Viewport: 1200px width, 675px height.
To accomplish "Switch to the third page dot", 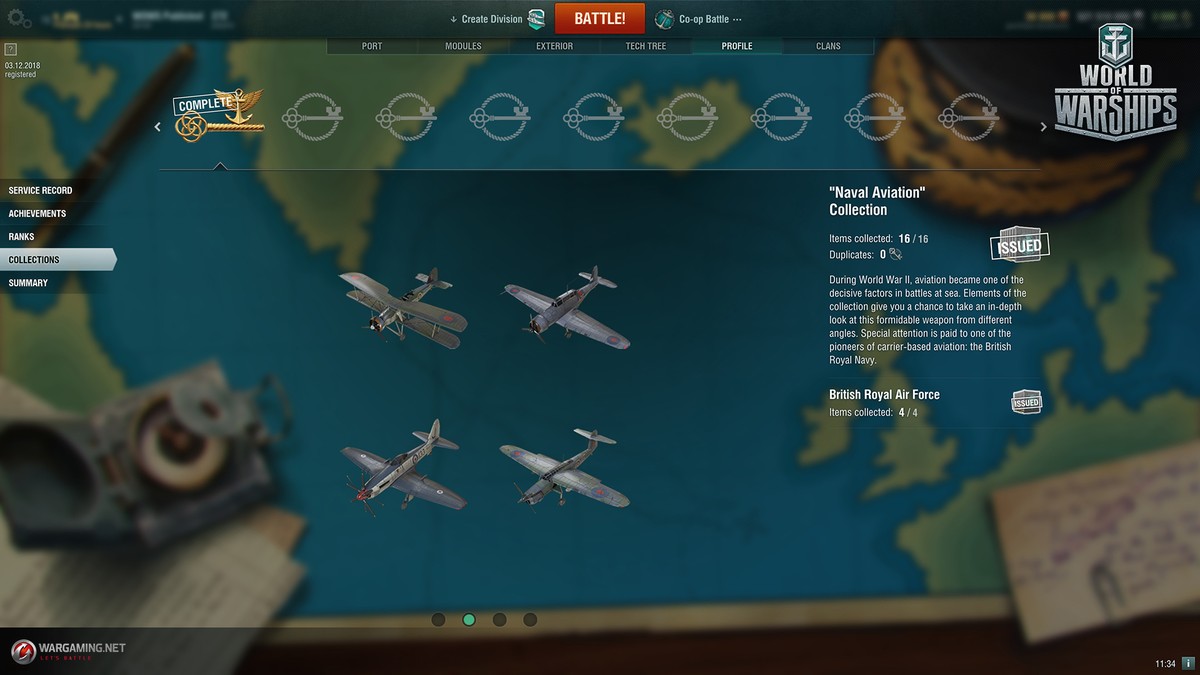I will click(x=499, y=620).
